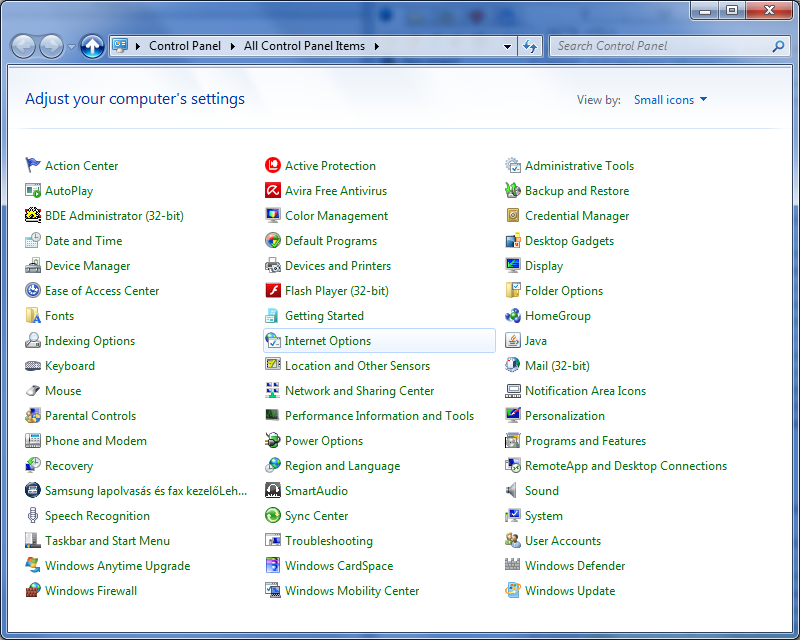Click the Windows Update icon

pyautogui.click(x=513, y=591)
